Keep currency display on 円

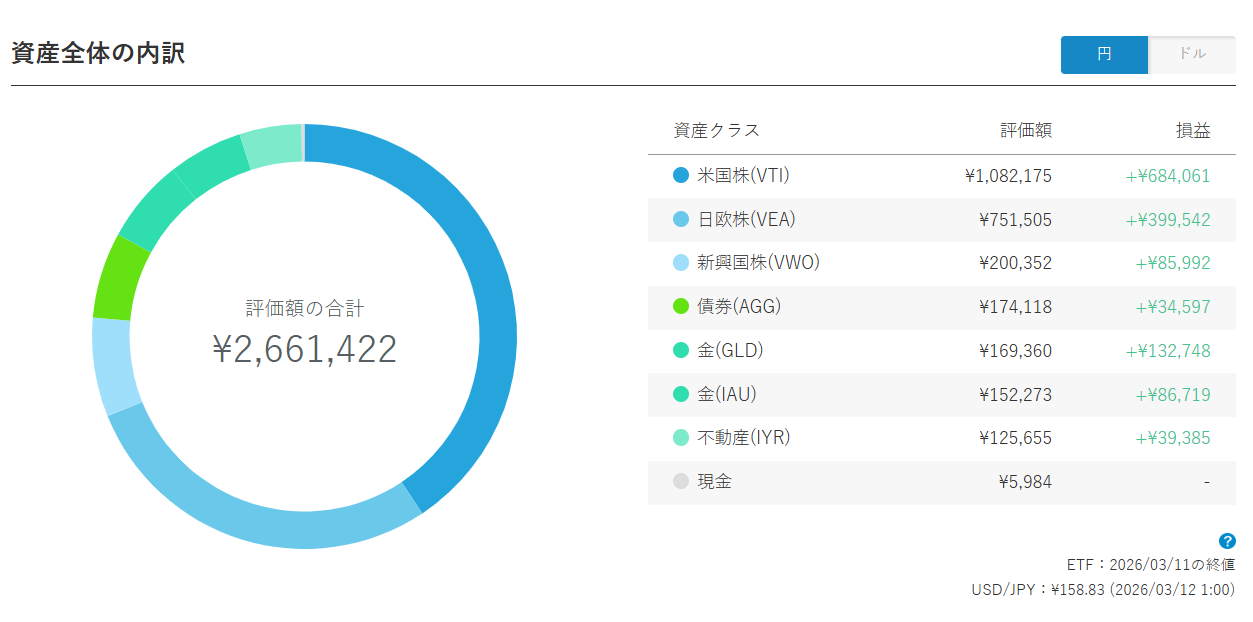[1104, 55]
